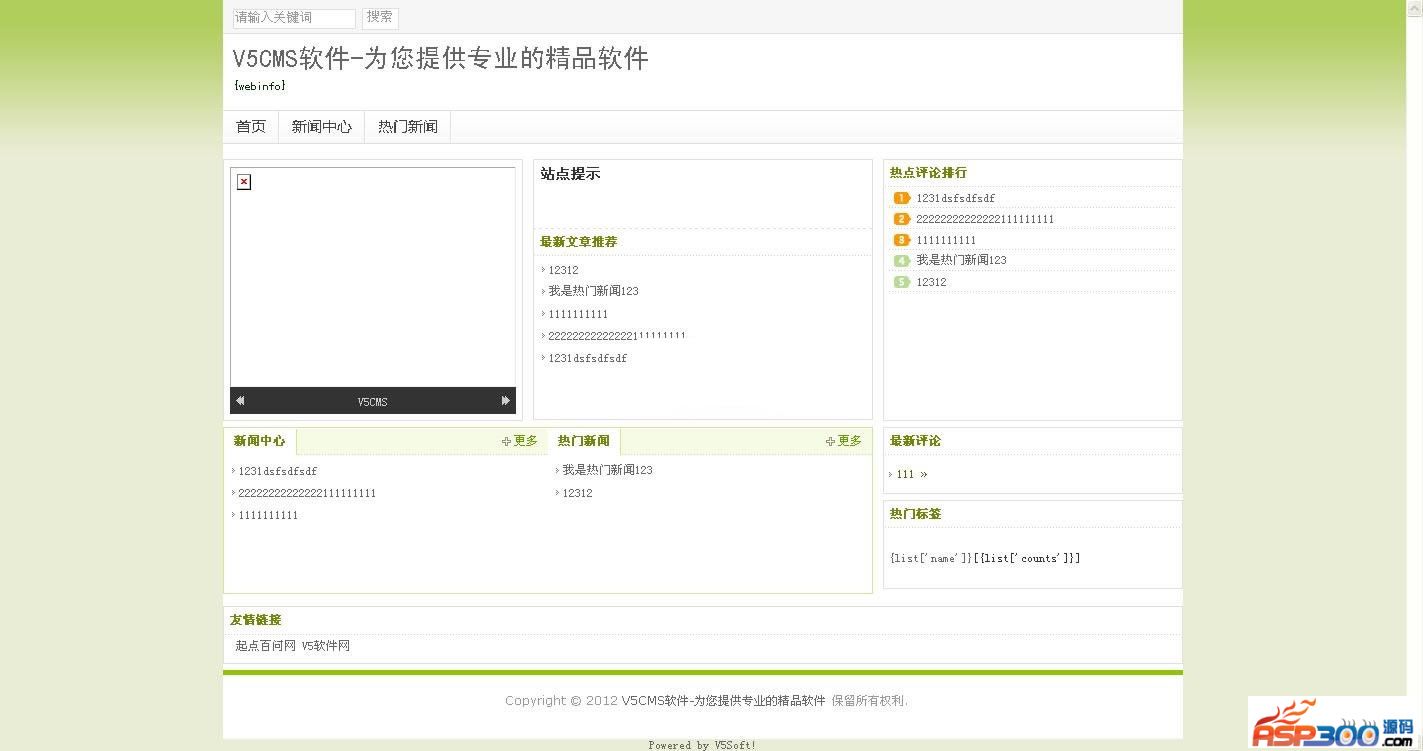Open article 我是热门新闻123 in 最新文章推荐
This screenshot has width=1423, height=751.
pyautogui.click(x=593, y=291)
